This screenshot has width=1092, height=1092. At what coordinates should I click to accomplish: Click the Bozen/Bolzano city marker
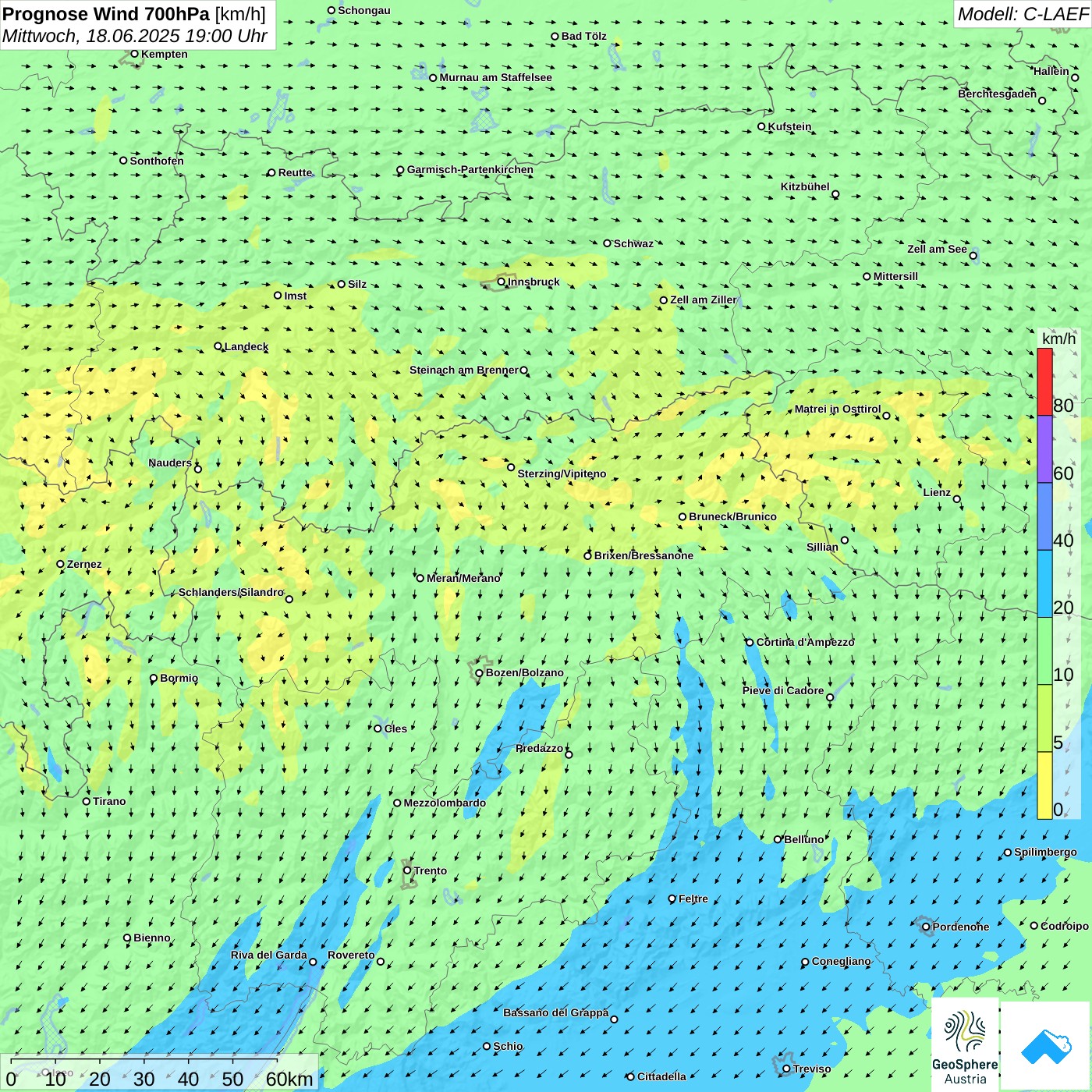pyautogui.click(x=479, y=672)
